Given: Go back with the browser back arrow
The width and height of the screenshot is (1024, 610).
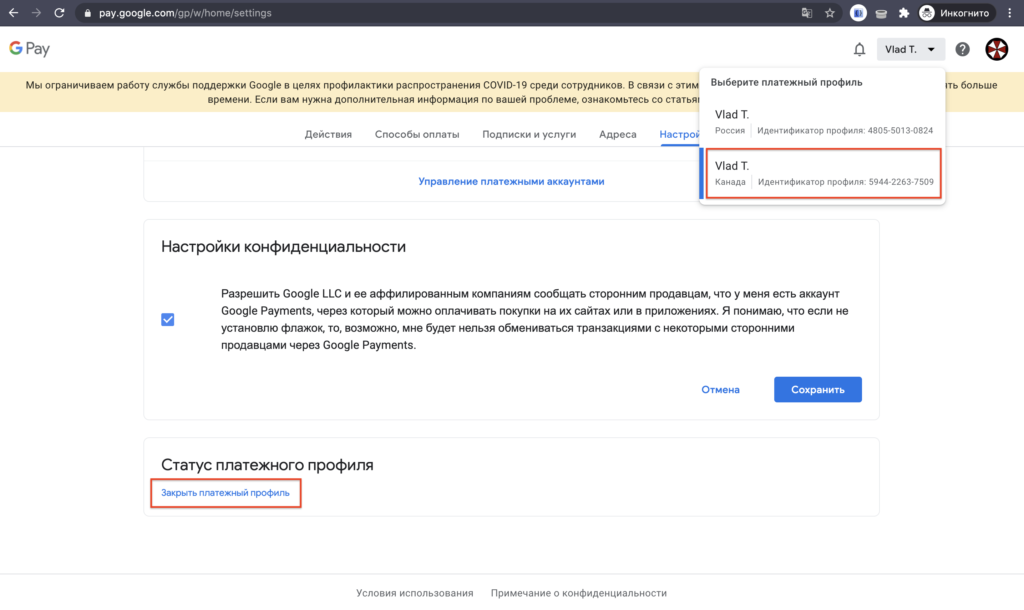Looking at the screenshot, I should click(13, 13).
